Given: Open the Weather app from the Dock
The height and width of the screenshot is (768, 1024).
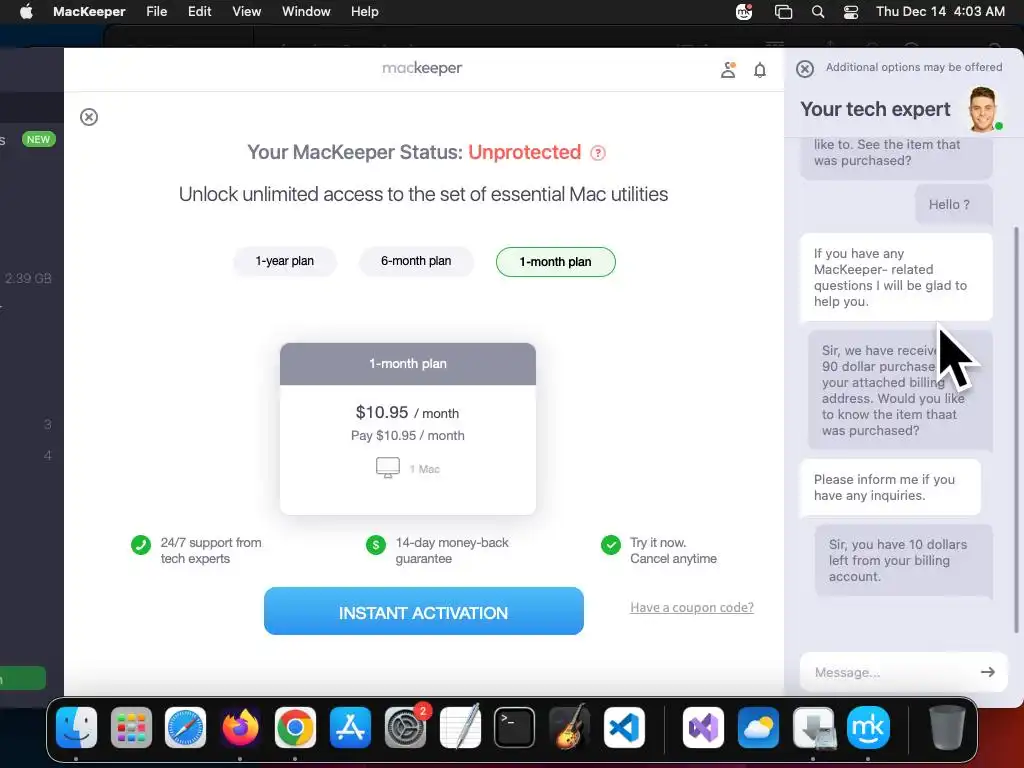Looking at the screenshot, I should pos(758,727).
